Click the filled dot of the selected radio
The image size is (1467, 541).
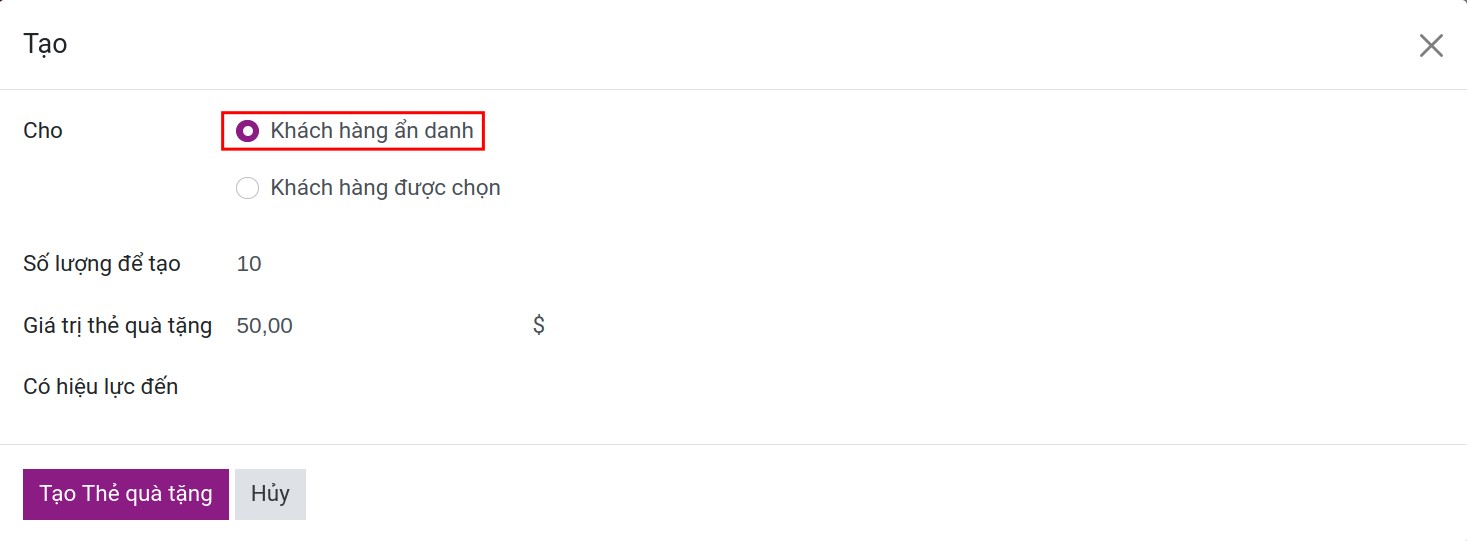coord(247,131)
